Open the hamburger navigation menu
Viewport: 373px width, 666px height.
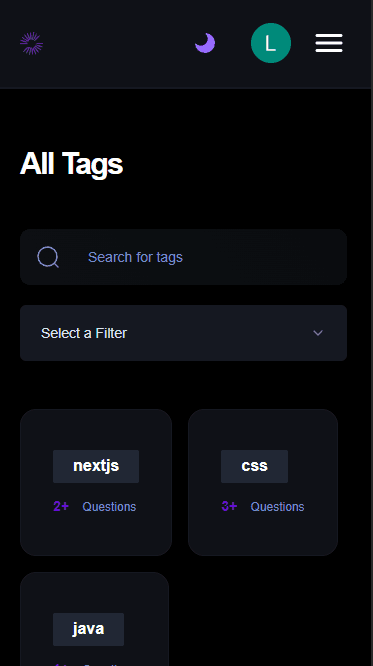(x=329, y=43)
